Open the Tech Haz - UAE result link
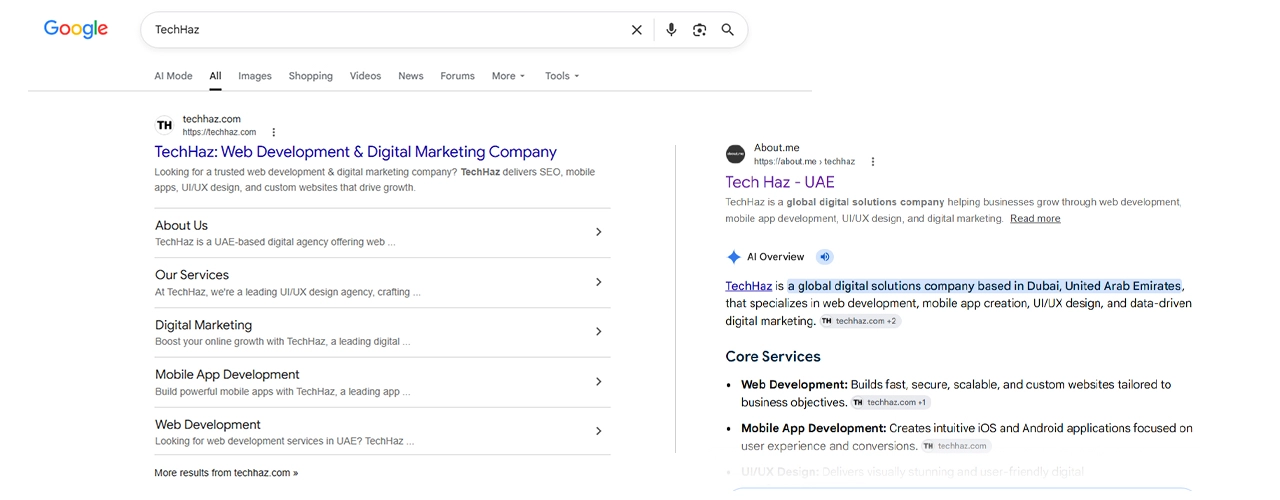 (x=780, y=182)
